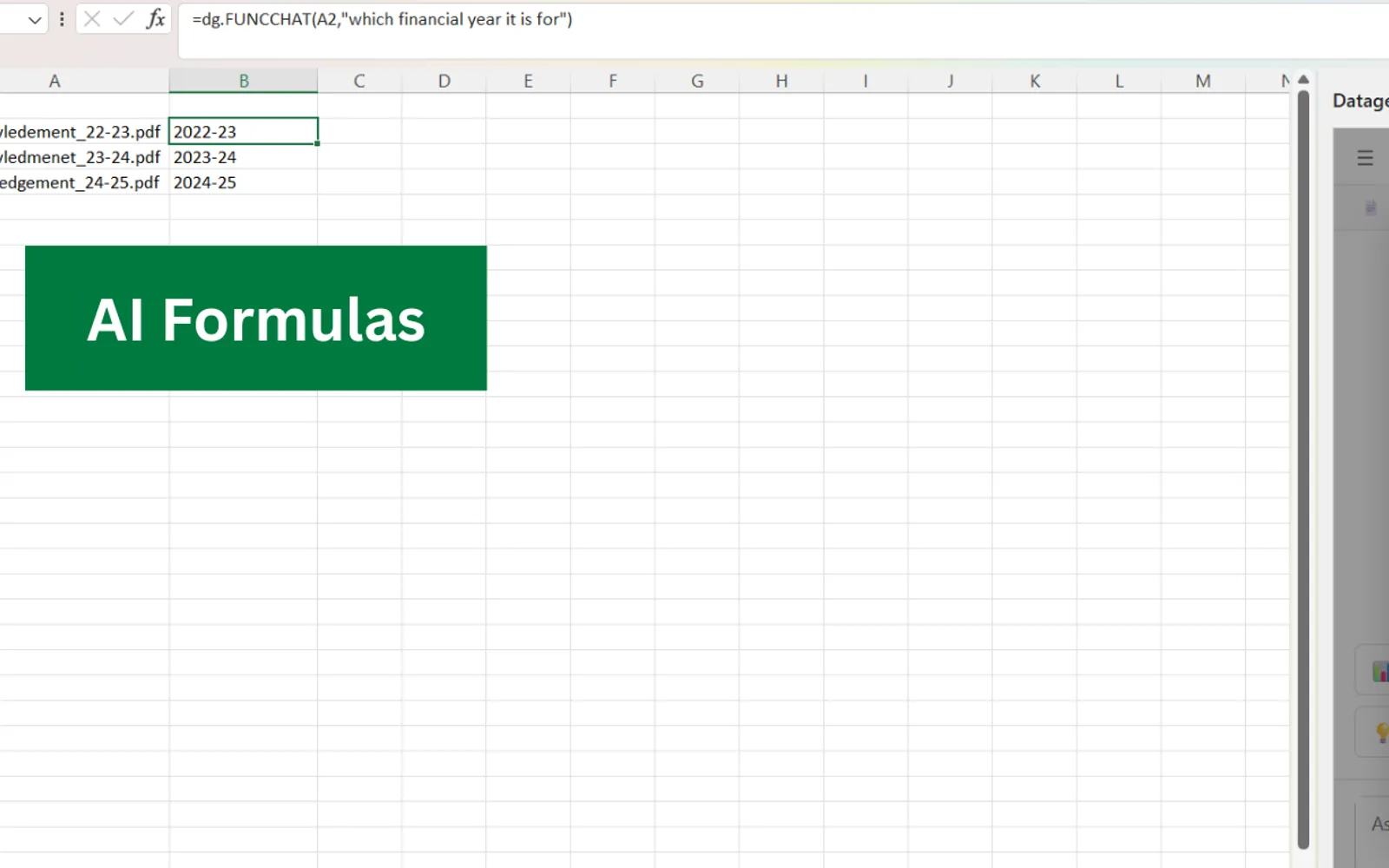Select column L header
Viewport: 1389px width, 868px height.
[1119, 81]
